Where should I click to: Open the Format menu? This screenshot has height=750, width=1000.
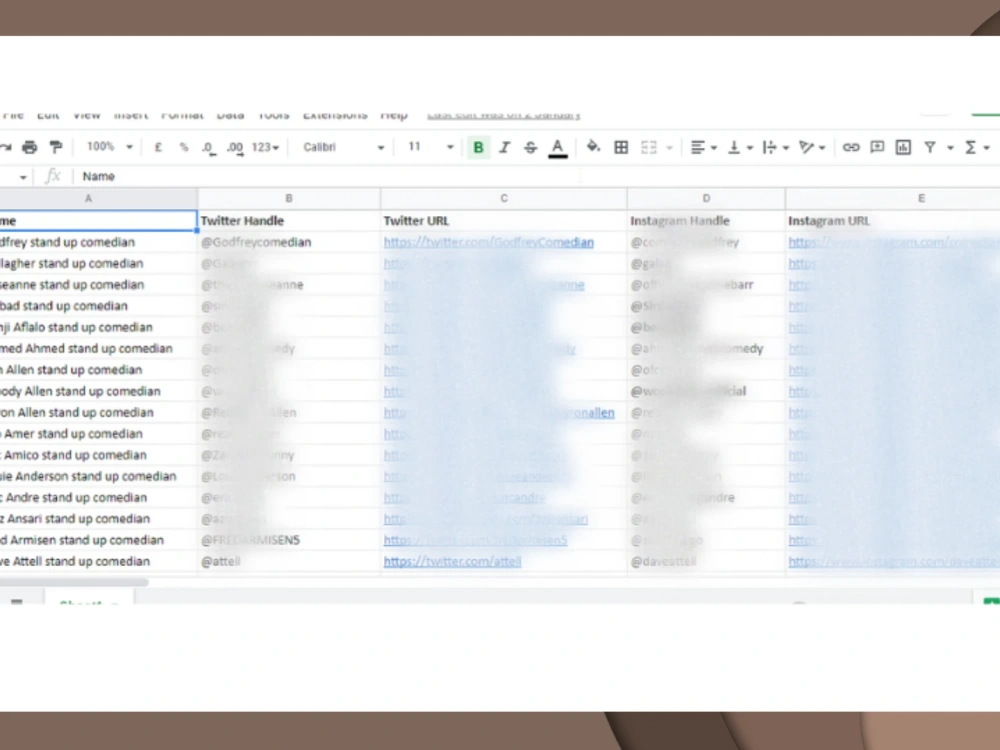point(182,115)
